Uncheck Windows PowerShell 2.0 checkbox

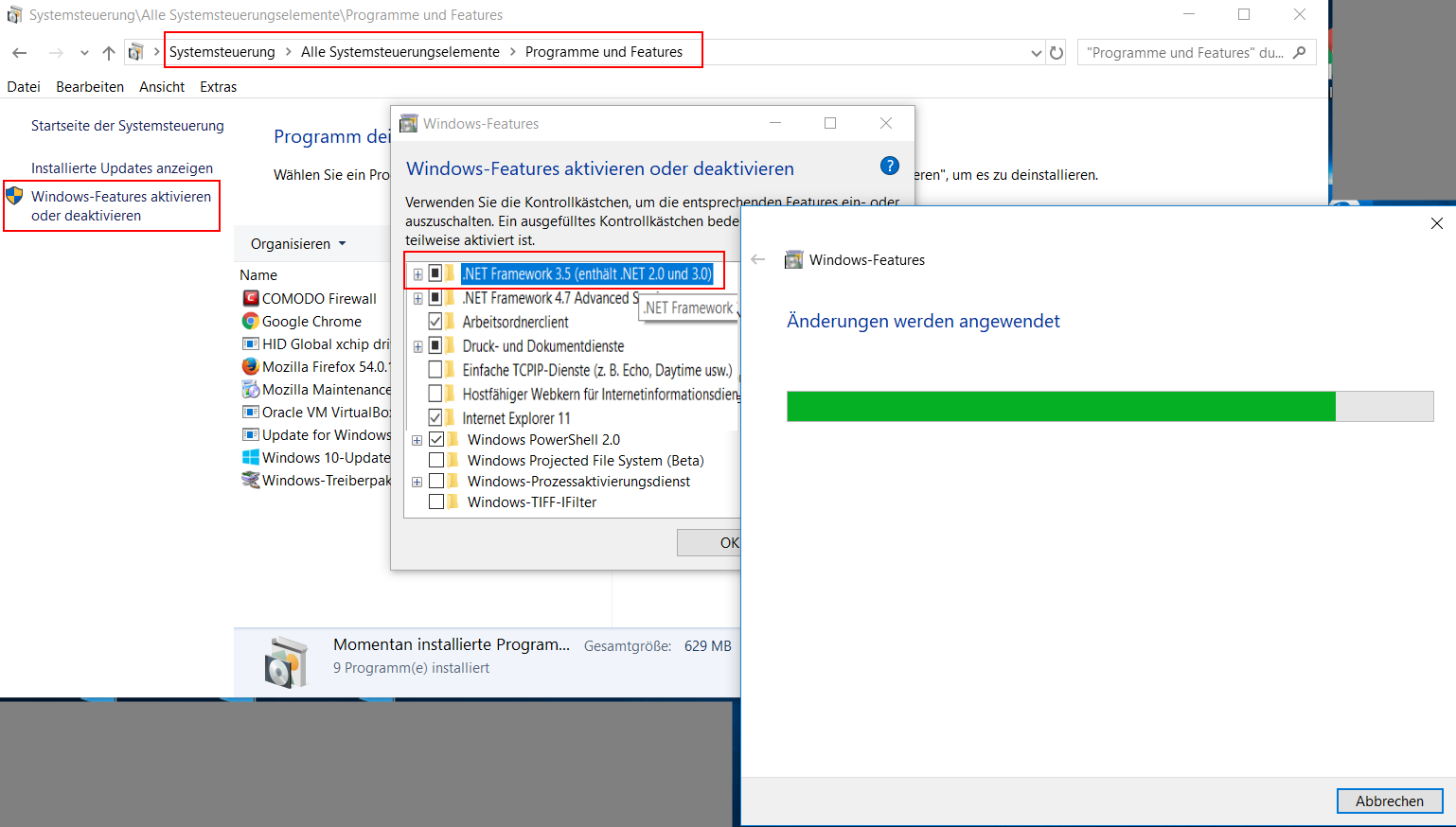(x=436, y=439)
